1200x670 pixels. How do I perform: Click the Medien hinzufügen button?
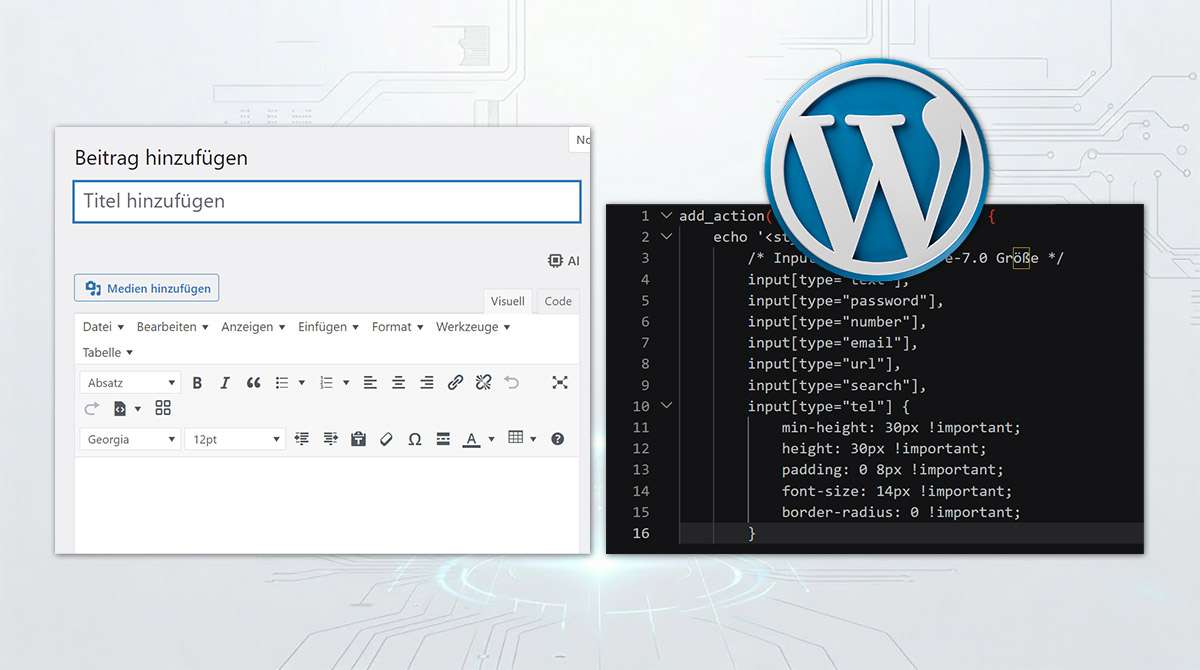tap(147, 288)
